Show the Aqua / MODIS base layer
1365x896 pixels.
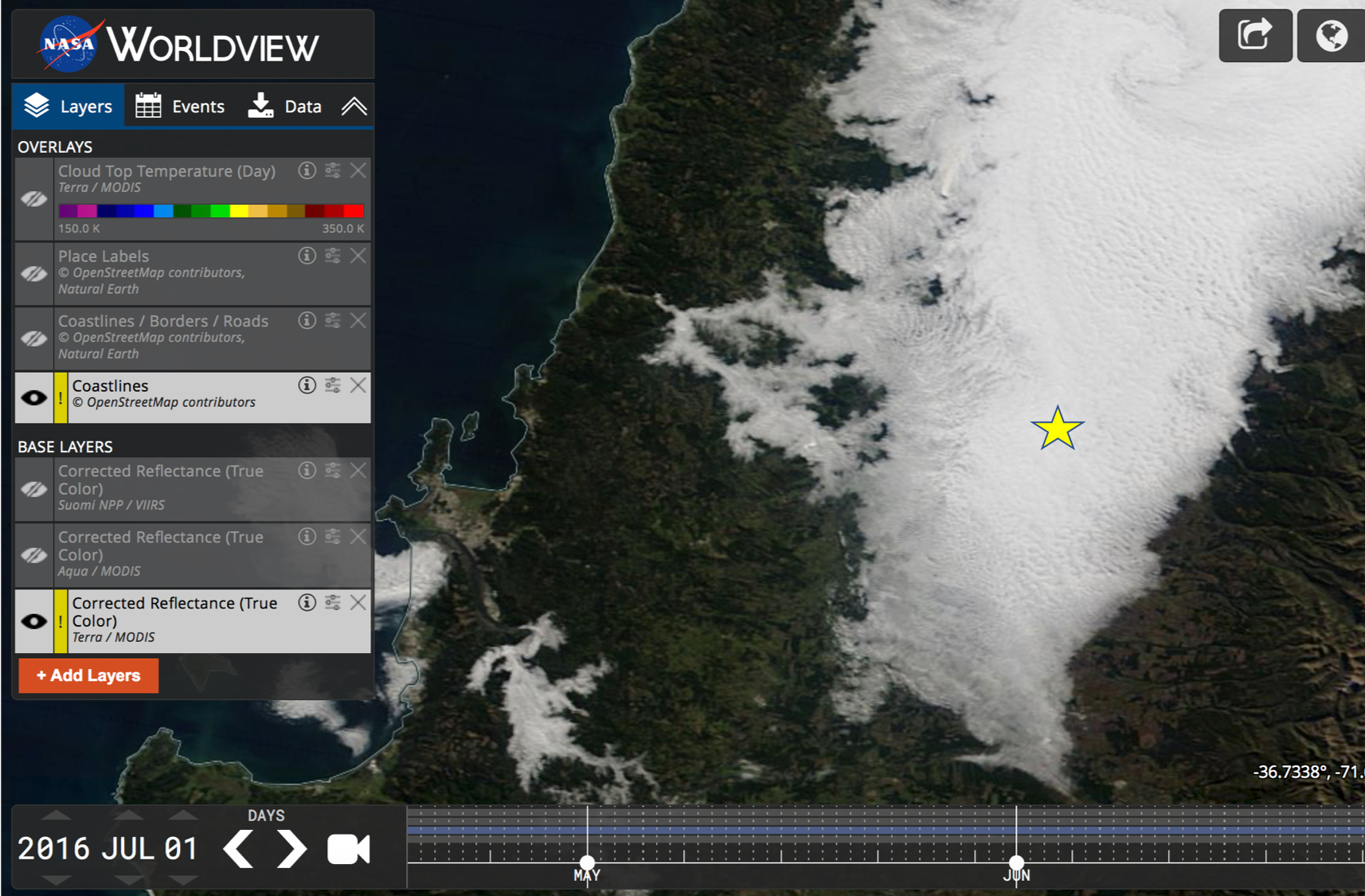[x=33, y=555]
